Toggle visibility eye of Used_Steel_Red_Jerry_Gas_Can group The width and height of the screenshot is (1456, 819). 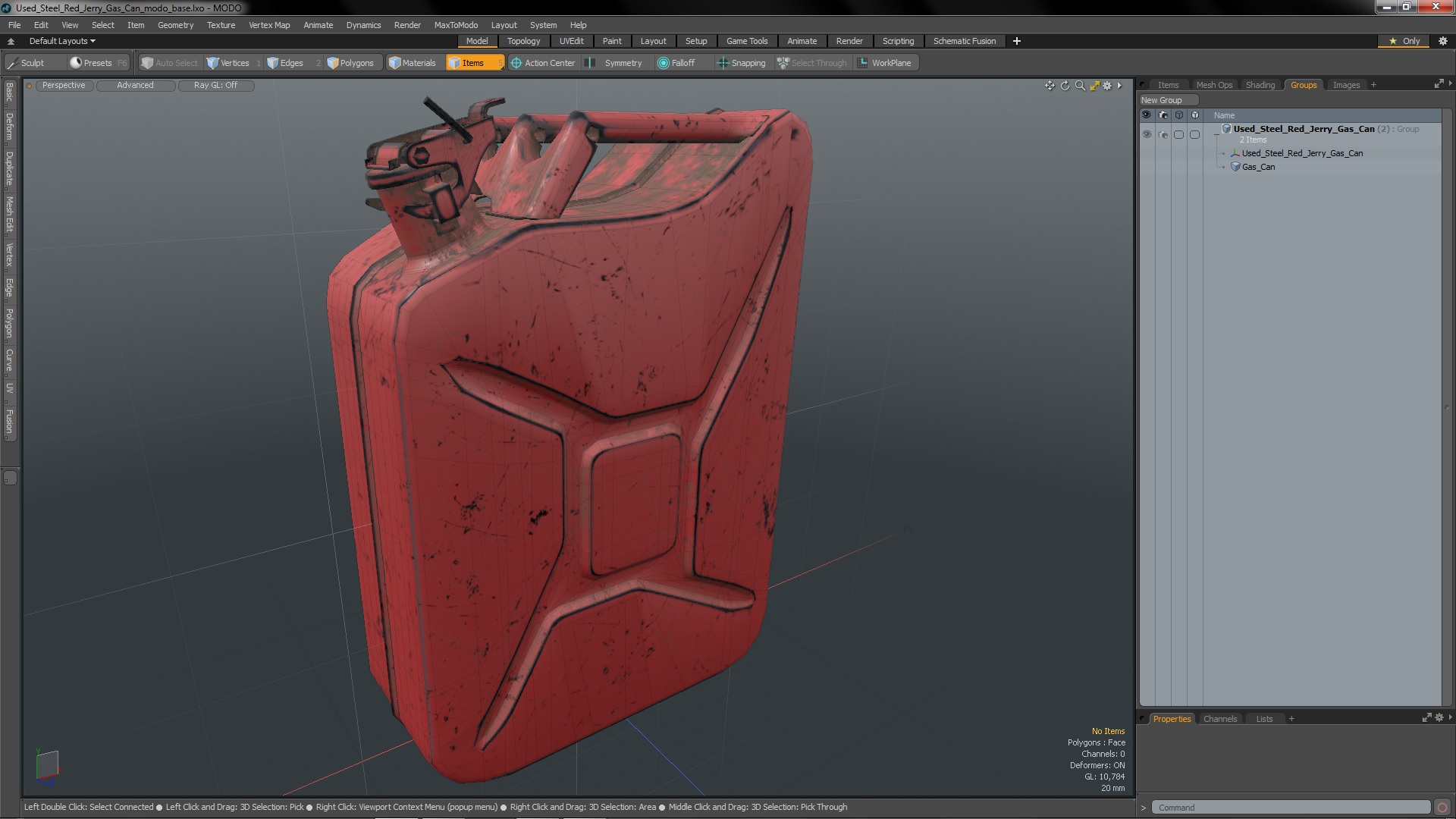pyautogui.click(x=1147, y=134)
